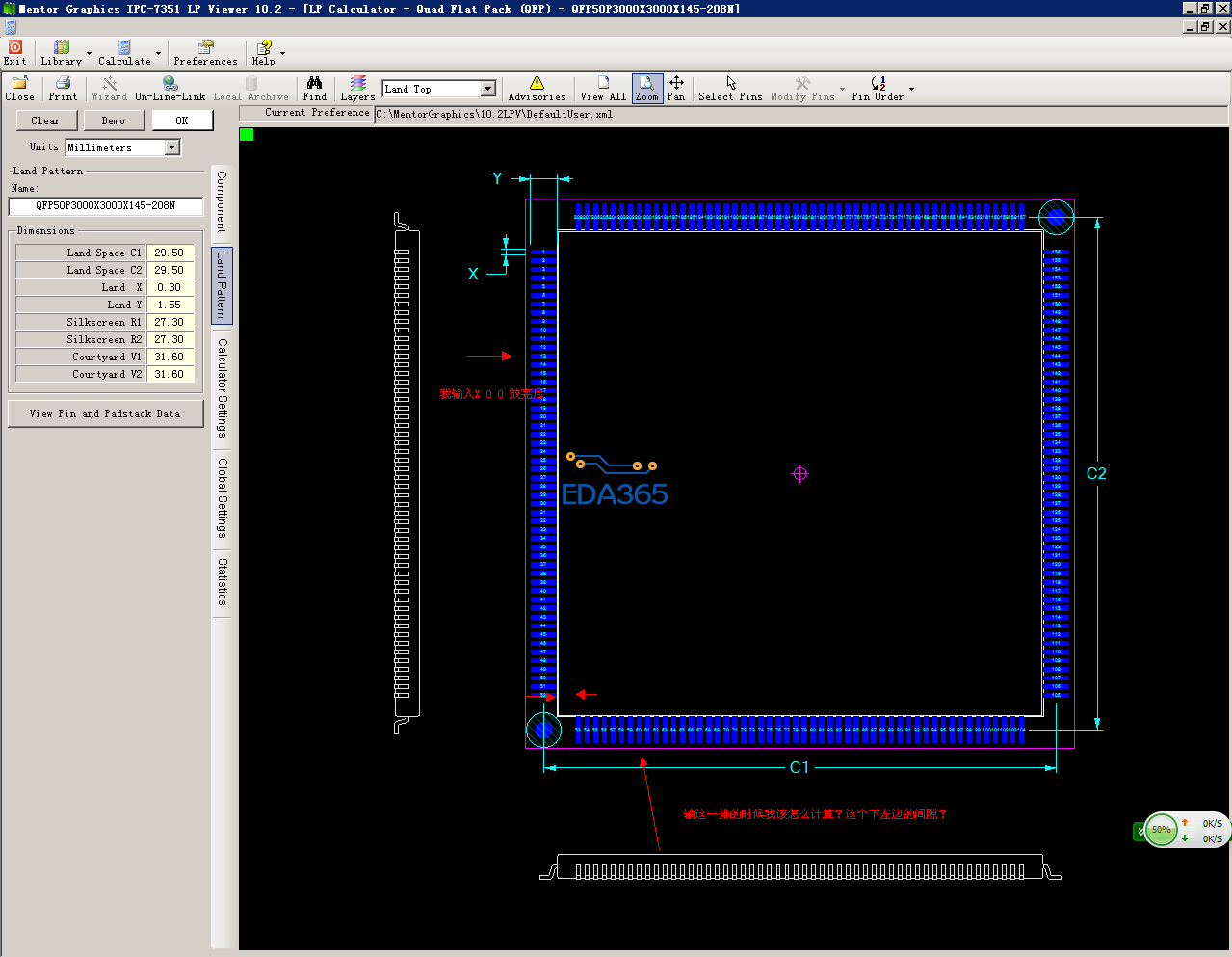Toggle the Zoom tool

pos(647,89)
